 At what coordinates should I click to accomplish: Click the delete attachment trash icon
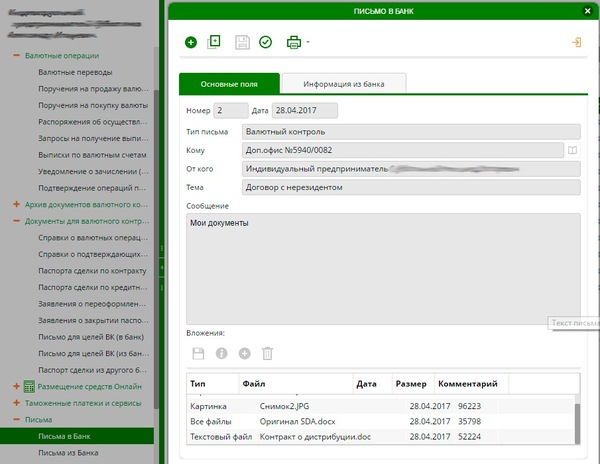pos(267,353)
